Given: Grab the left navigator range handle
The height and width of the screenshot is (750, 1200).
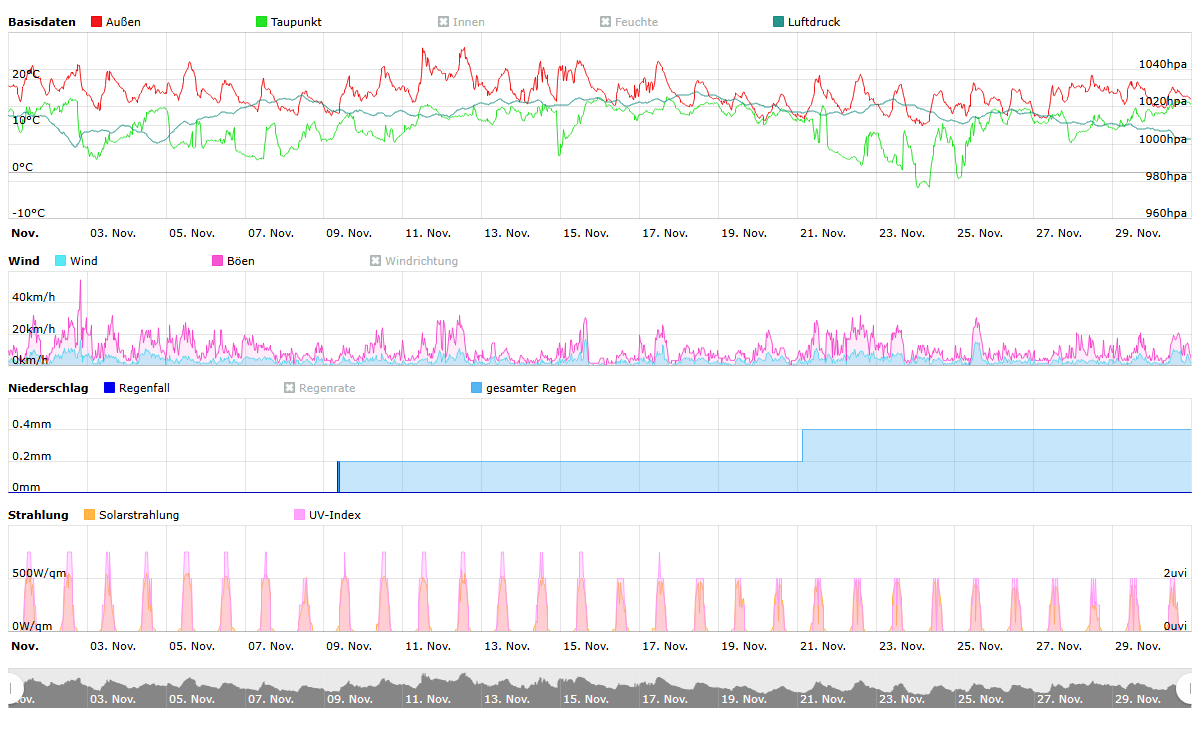Looking at the screenshot, I should [x=13, y=689].
